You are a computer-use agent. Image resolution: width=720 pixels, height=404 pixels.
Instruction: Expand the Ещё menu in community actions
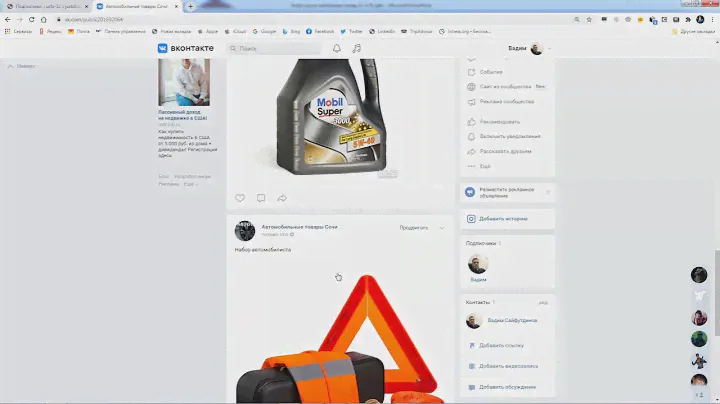(x=484, y=166)
